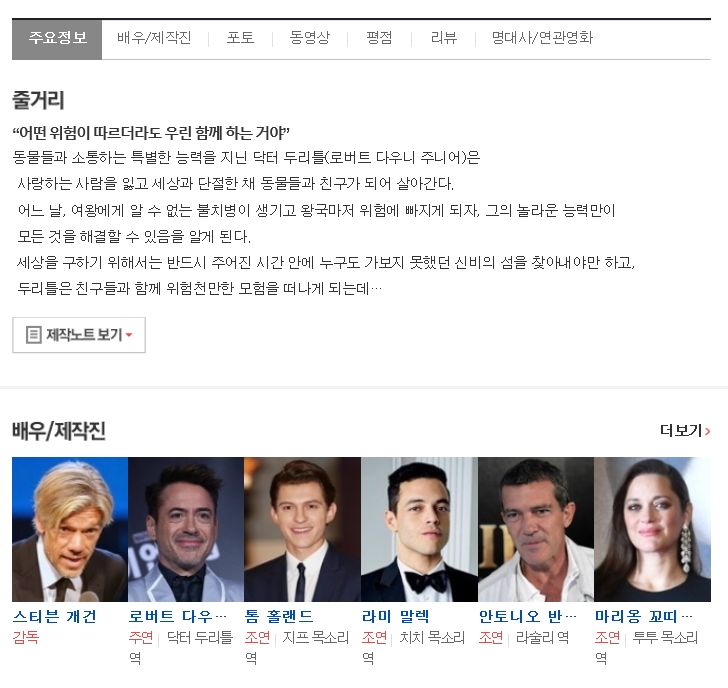Open the director 스티븐 개건 photo
Viewport: 728px width, 688px height.
(69, 529)
